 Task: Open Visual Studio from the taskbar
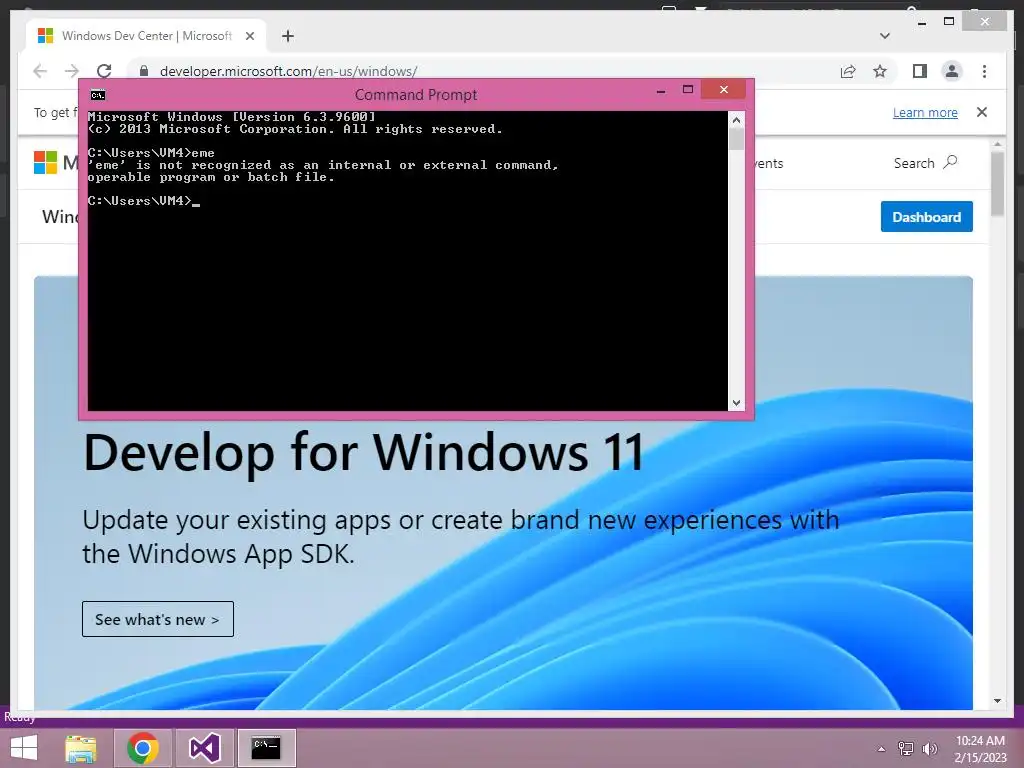pos(204,748)
